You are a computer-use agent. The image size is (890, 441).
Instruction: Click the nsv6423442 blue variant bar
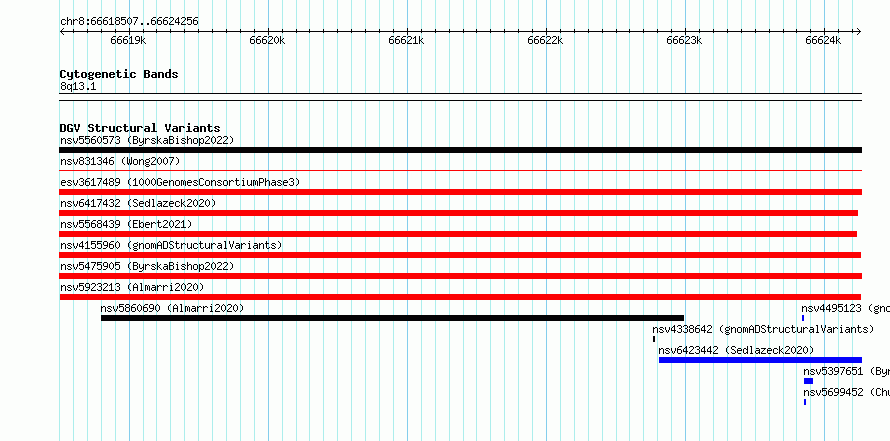pyautogui.click(x=760, y=360)
